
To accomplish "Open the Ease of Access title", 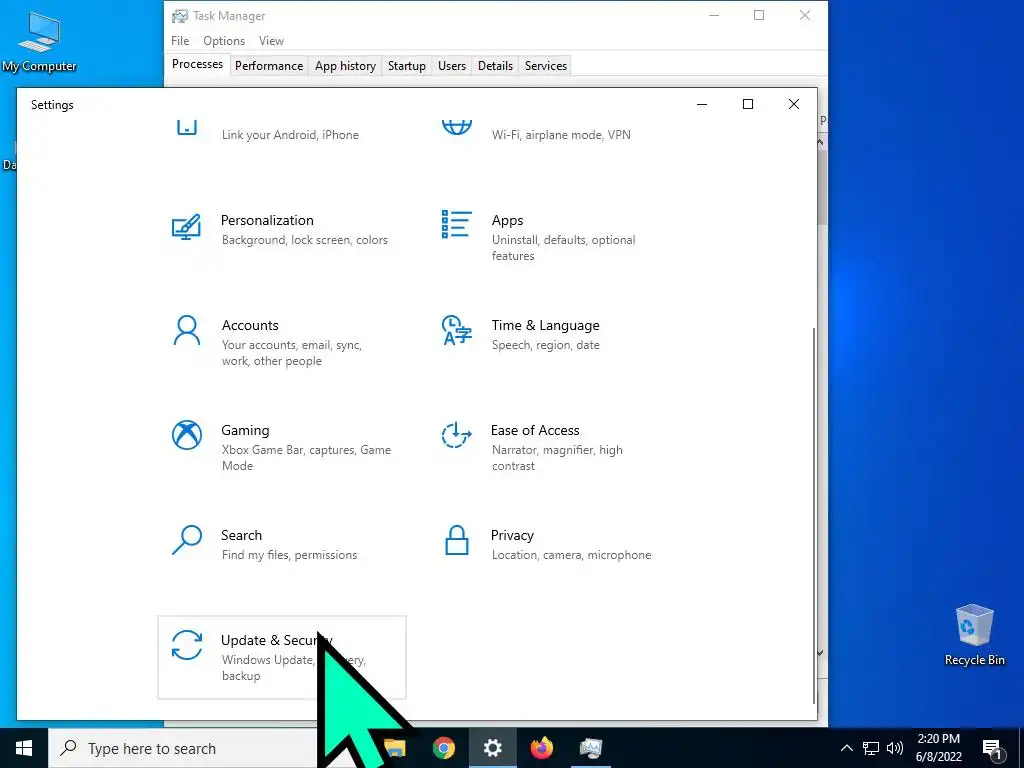I will click(x=535, y=430).
